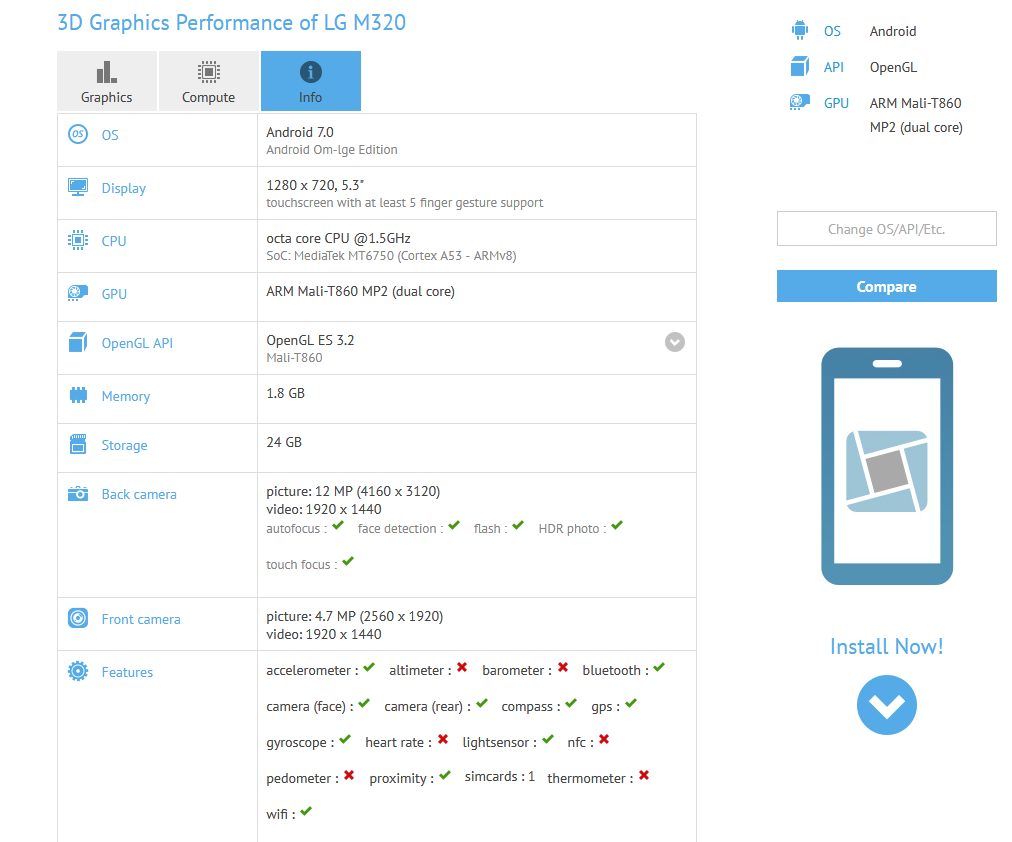Click the OpenGL API label
Screen dimensions: 1012x842
tap(137, 343)
